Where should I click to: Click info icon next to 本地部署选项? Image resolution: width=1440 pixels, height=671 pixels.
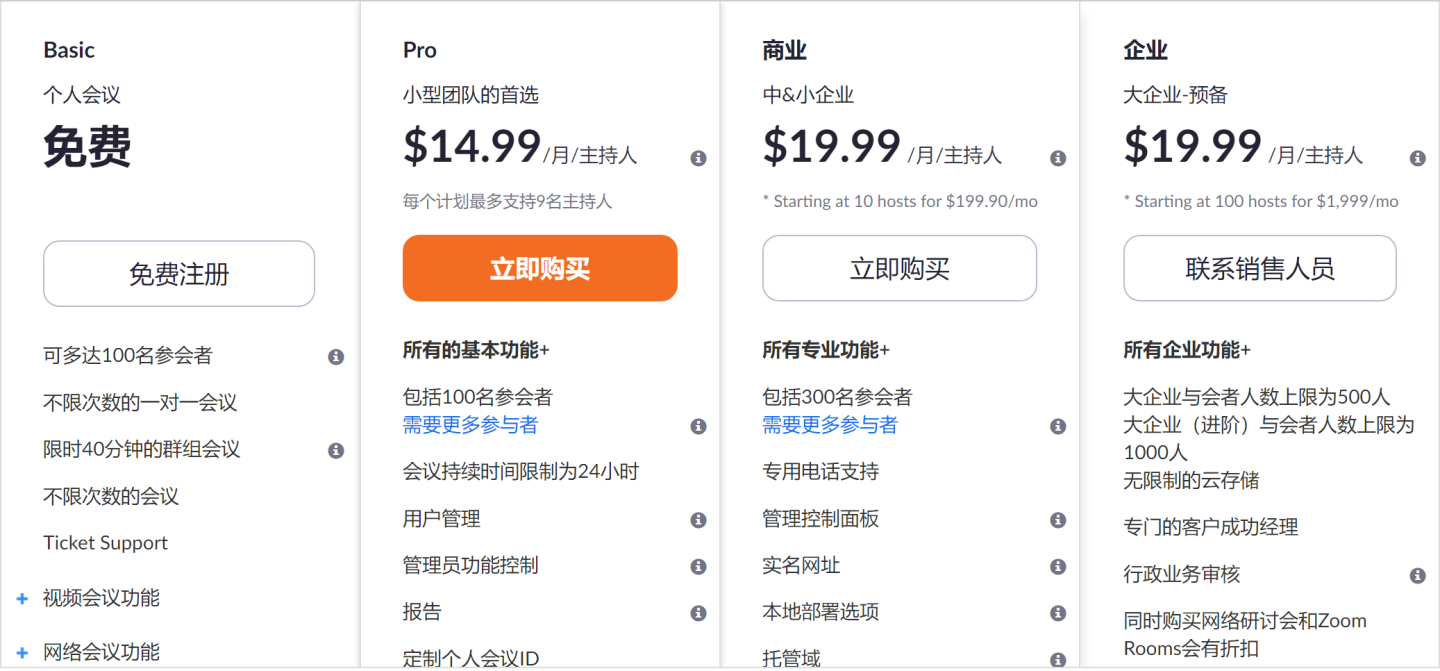[x=1058, y=613]
